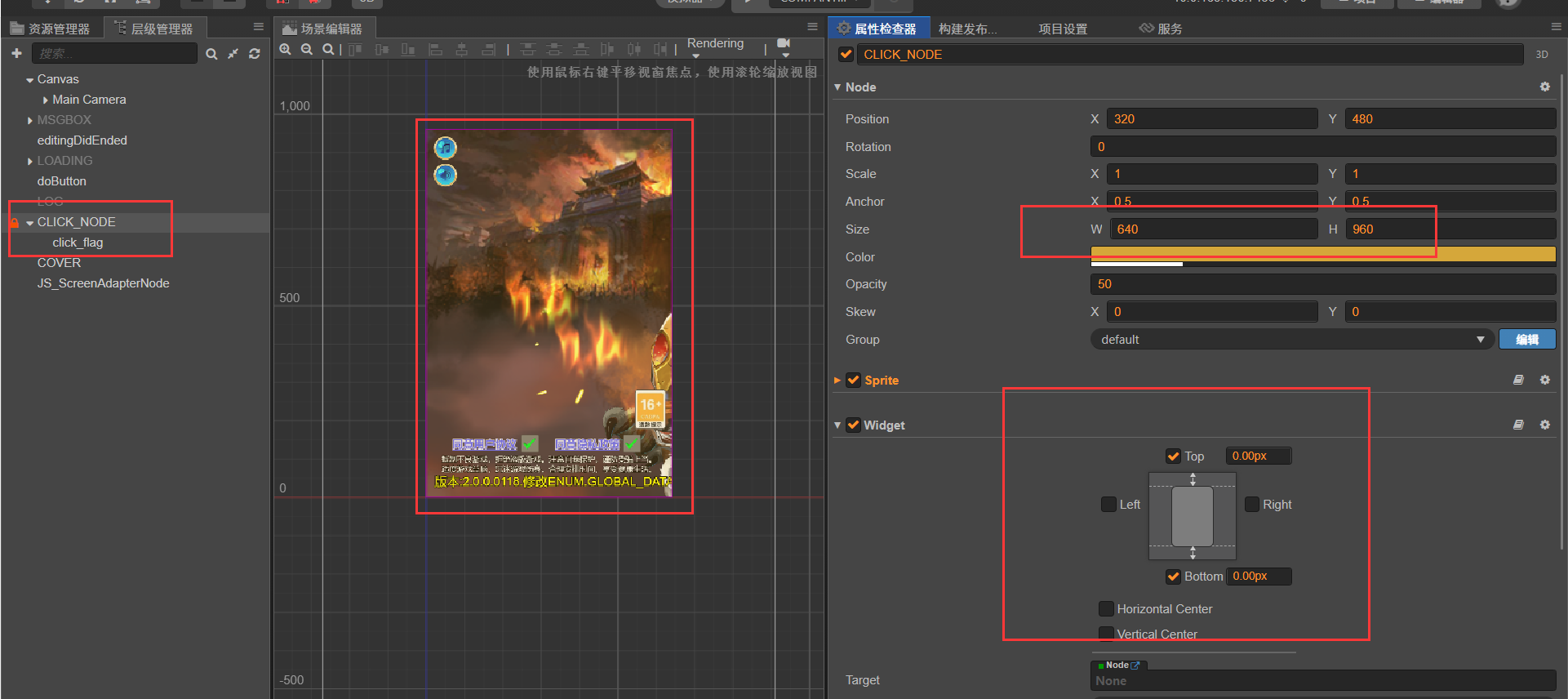
Task: Click the distribute left edges icon
Action: point(607,50)
